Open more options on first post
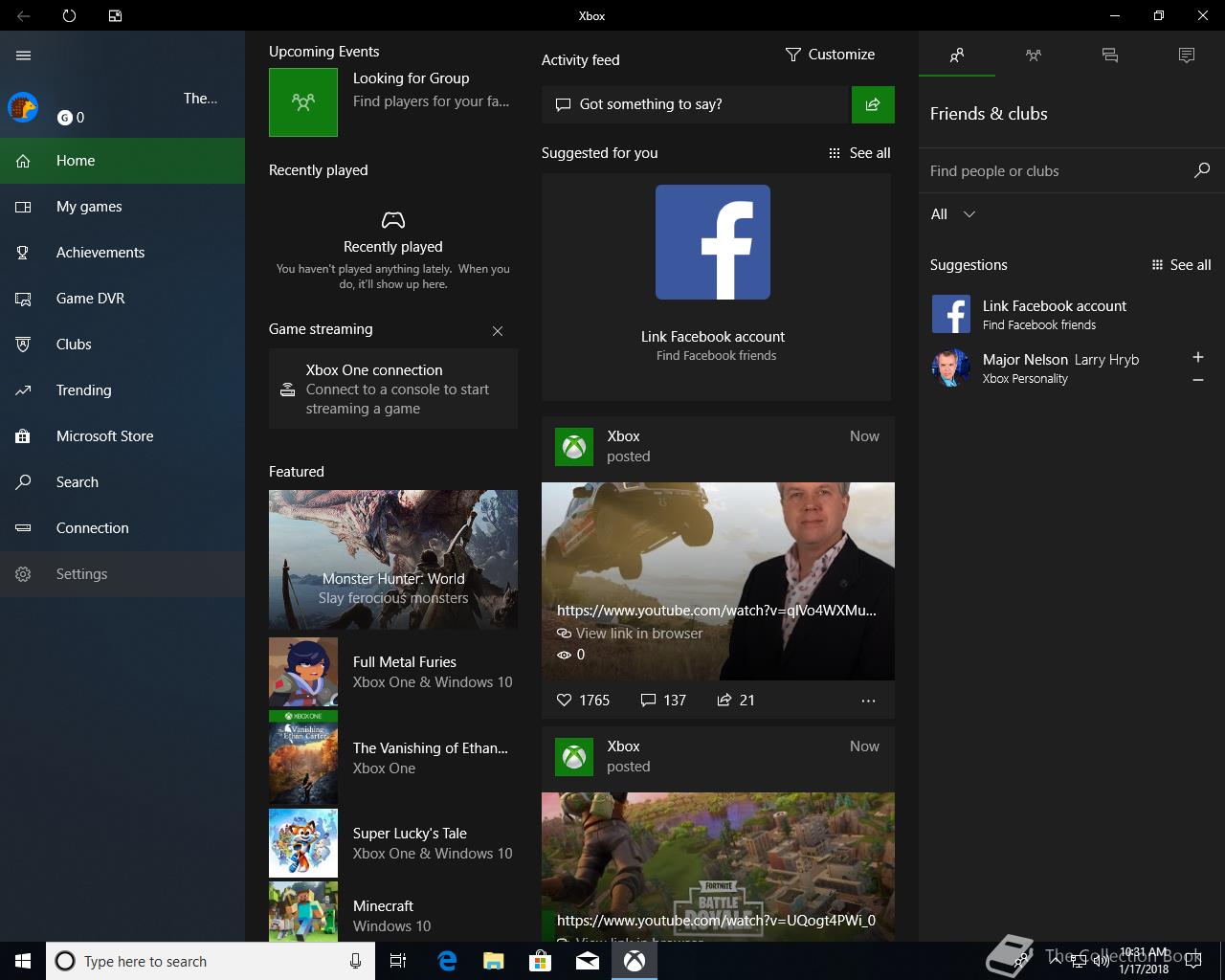Screen dimensions: 1225x980 pyautogui.click(x=868, y=701)
